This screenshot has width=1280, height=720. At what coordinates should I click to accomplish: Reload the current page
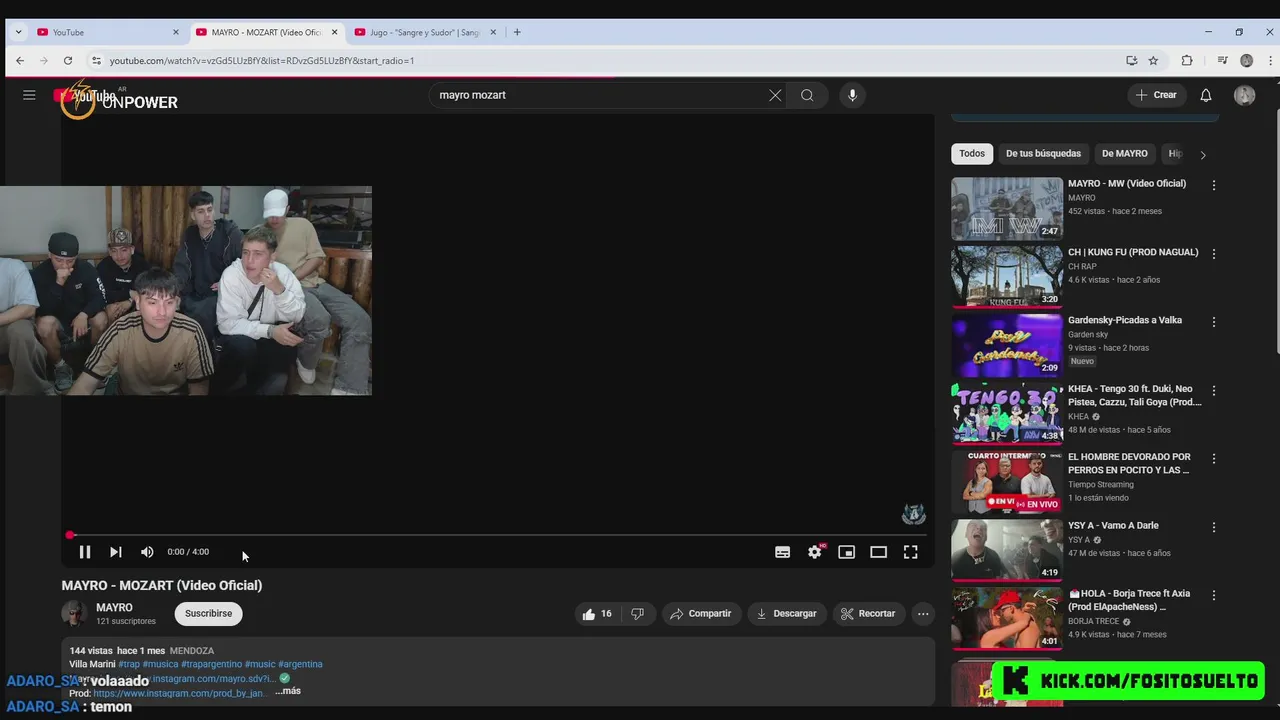tap(68, 61)
